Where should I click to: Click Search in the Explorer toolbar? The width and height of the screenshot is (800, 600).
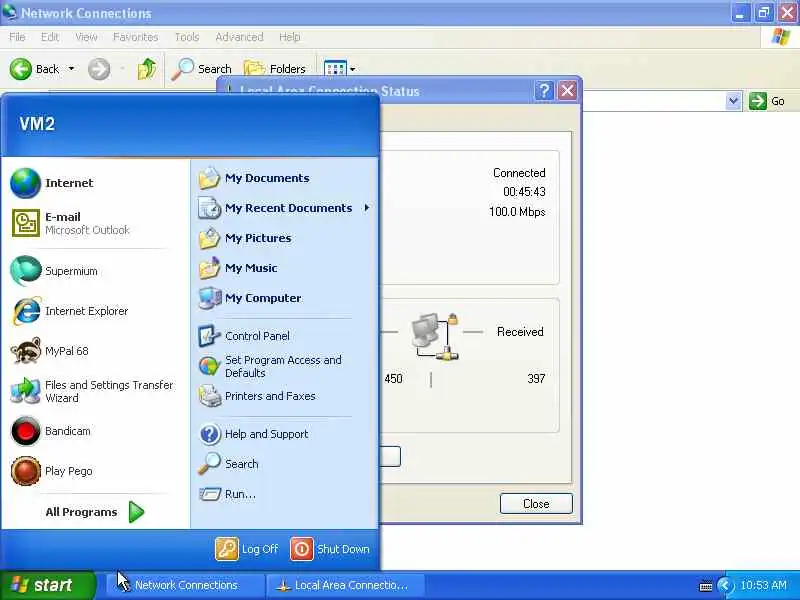click(x=202, y=69)
